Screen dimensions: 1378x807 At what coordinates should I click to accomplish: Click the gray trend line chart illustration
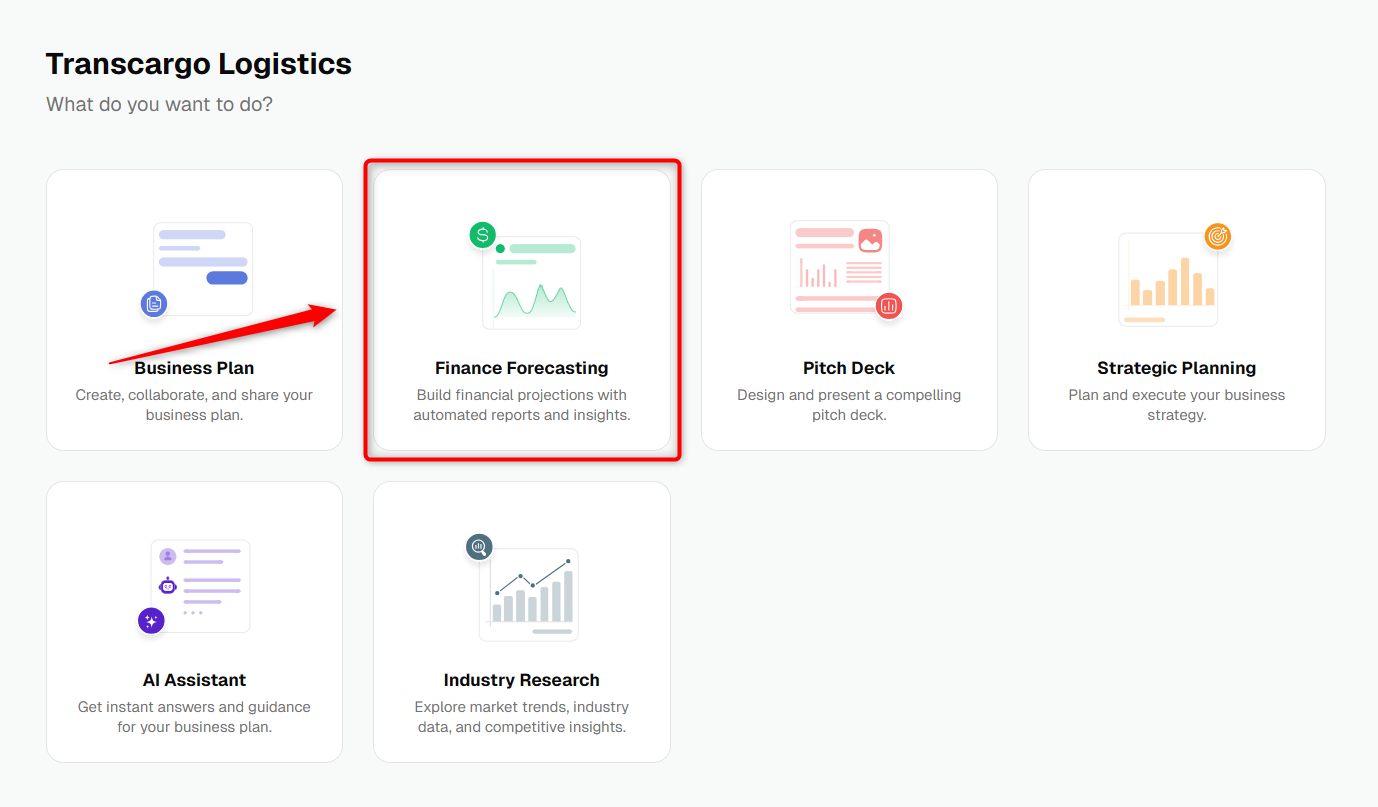529,595
